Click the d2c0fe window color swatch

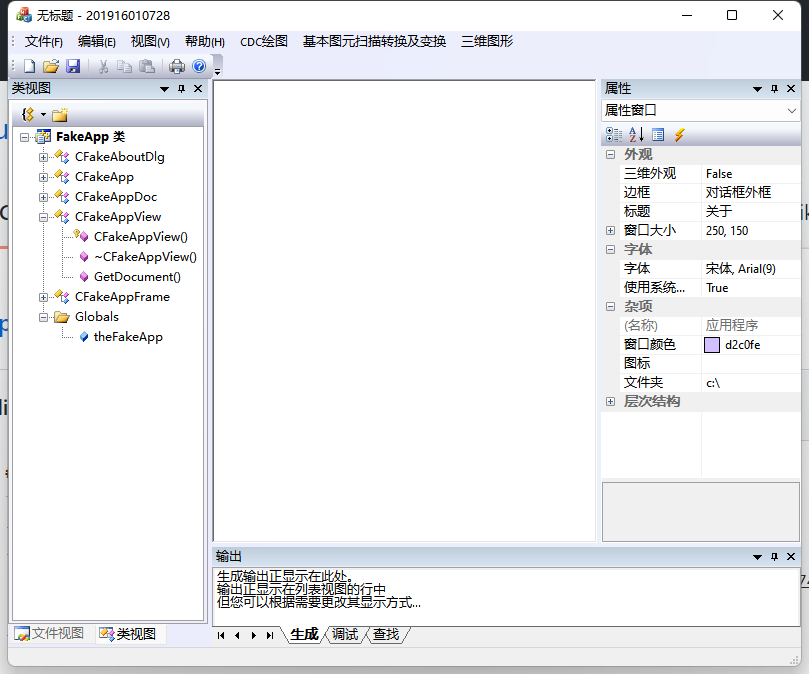coord(713,345)
